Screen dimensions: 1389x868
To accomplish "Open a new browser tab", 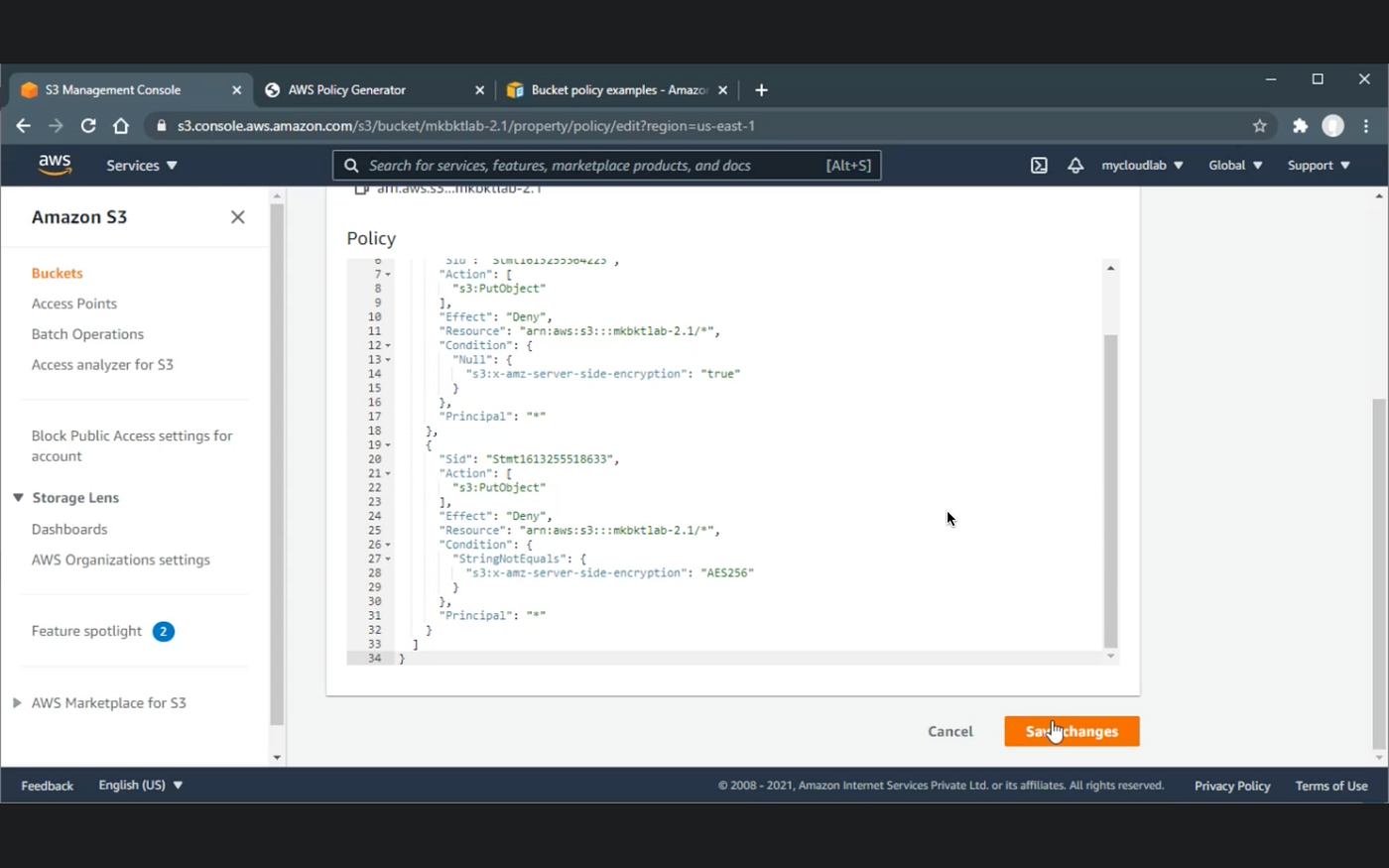I will coord(761,89).
